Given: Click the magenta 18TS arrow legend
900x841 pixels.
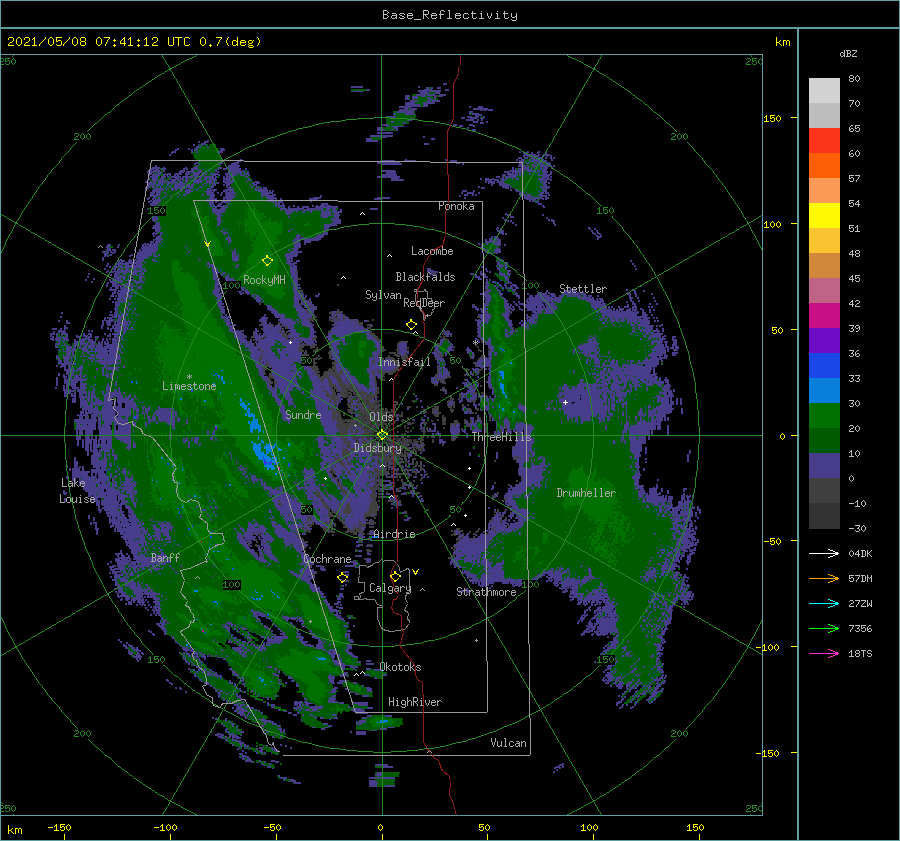Looking at the screenshot, I should pyautogui.click(x=824, y=653).
